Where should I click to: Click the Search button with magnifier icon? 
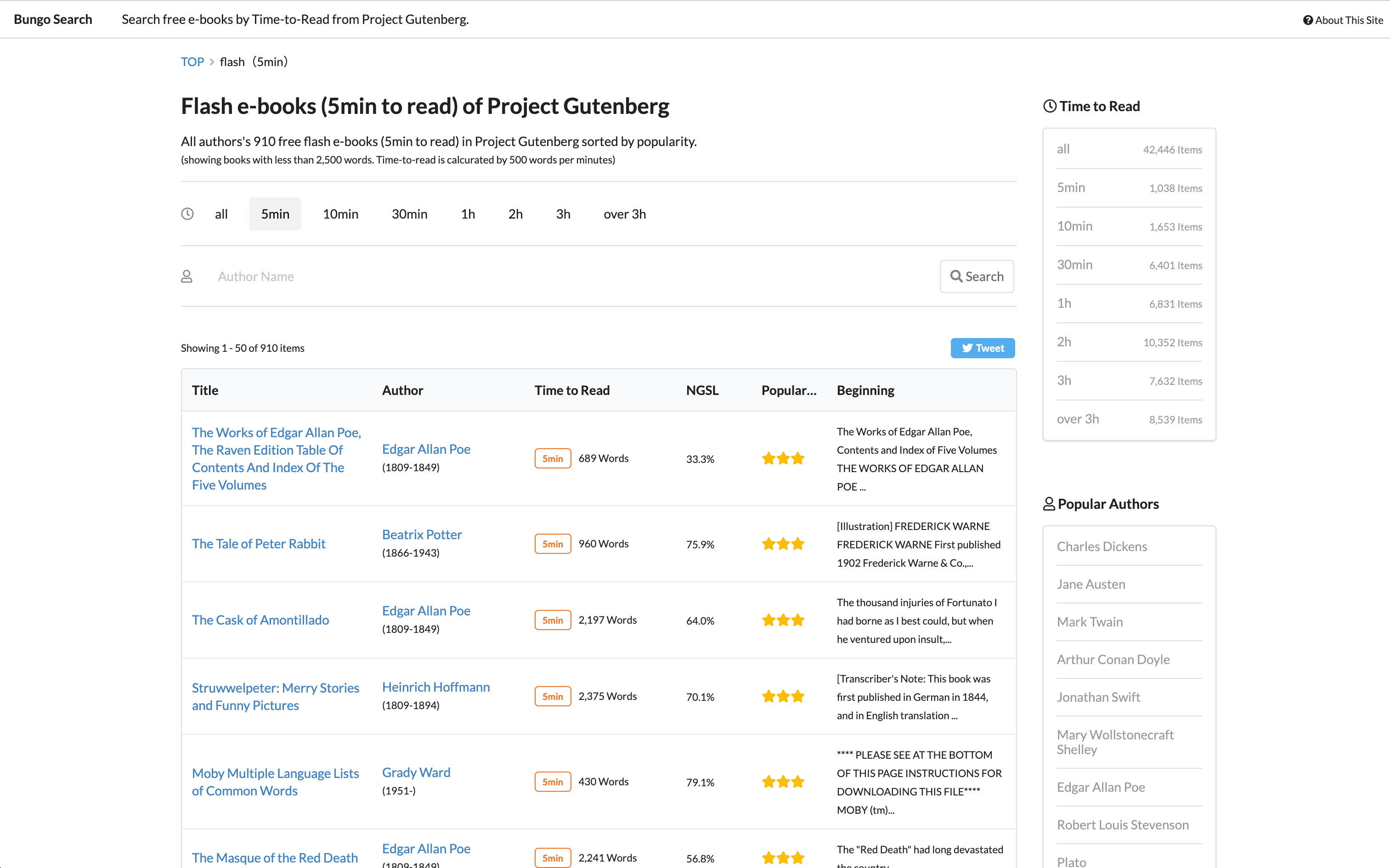[976, 276]
